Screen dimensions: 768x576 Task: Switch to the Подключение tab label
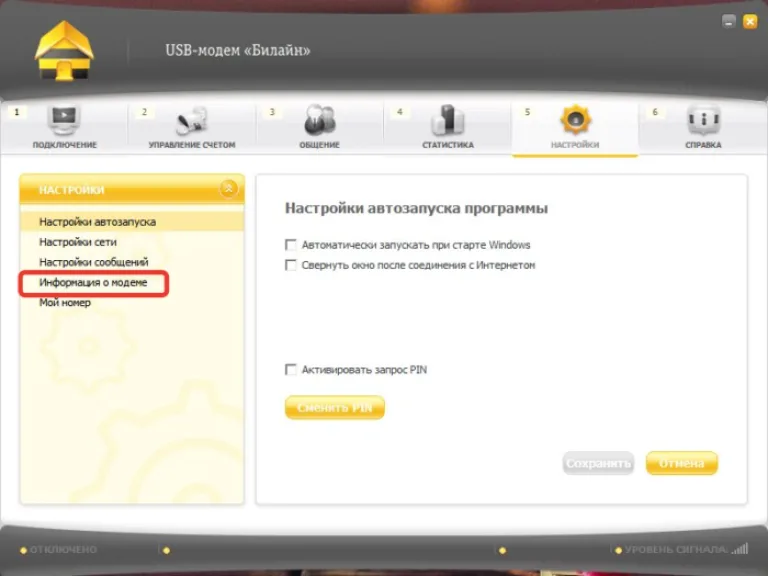(65, 145)
